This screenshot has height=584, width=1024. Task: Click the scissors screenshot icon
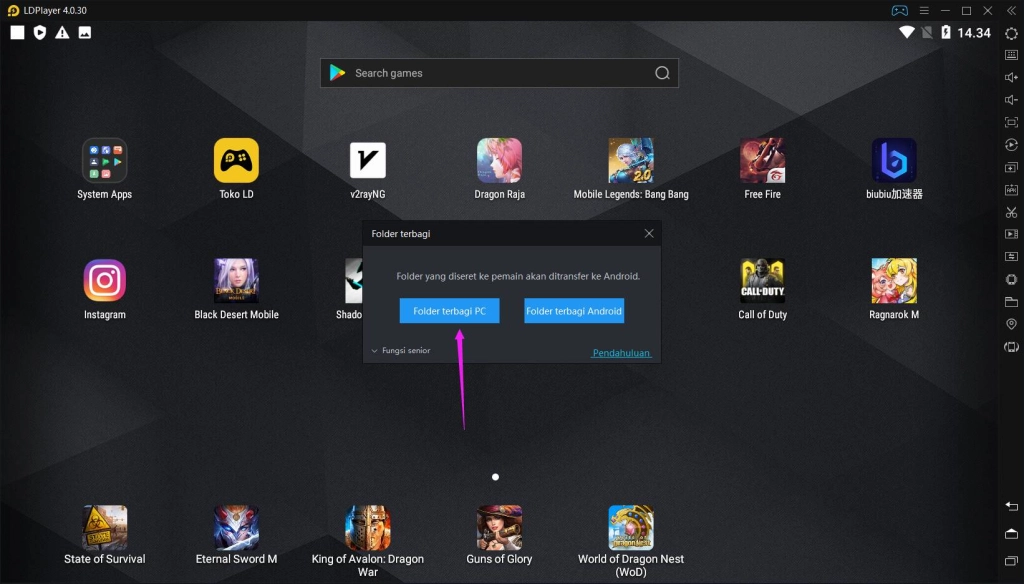1011,212
